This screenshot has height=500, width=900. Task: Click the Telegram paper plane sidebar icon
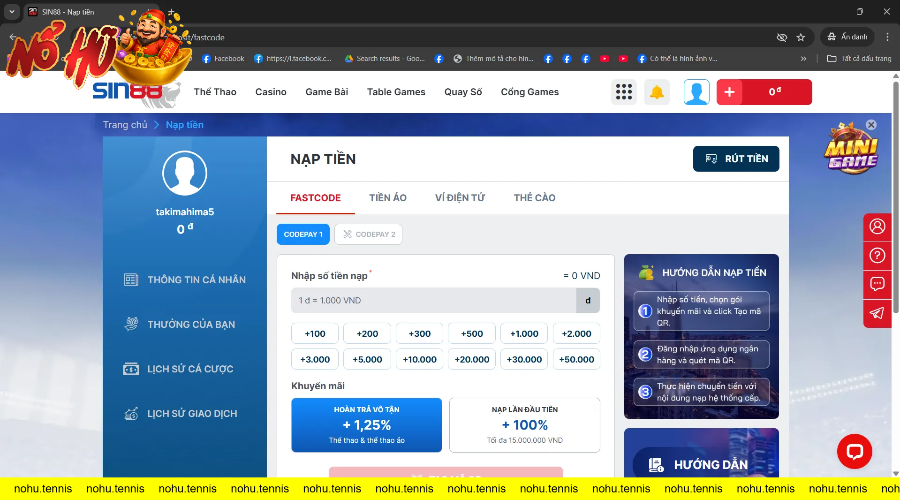877,313
